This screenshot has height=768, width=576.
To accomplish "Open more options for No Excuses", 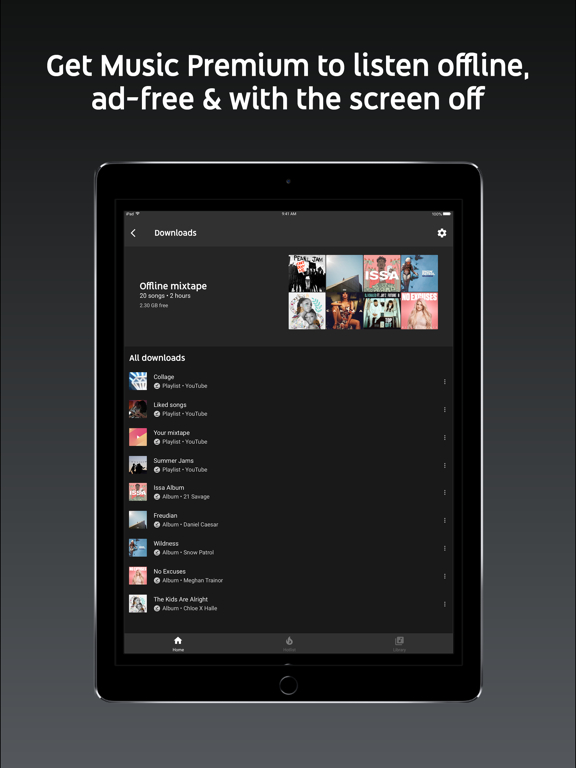I will click(x=444, y=576).
